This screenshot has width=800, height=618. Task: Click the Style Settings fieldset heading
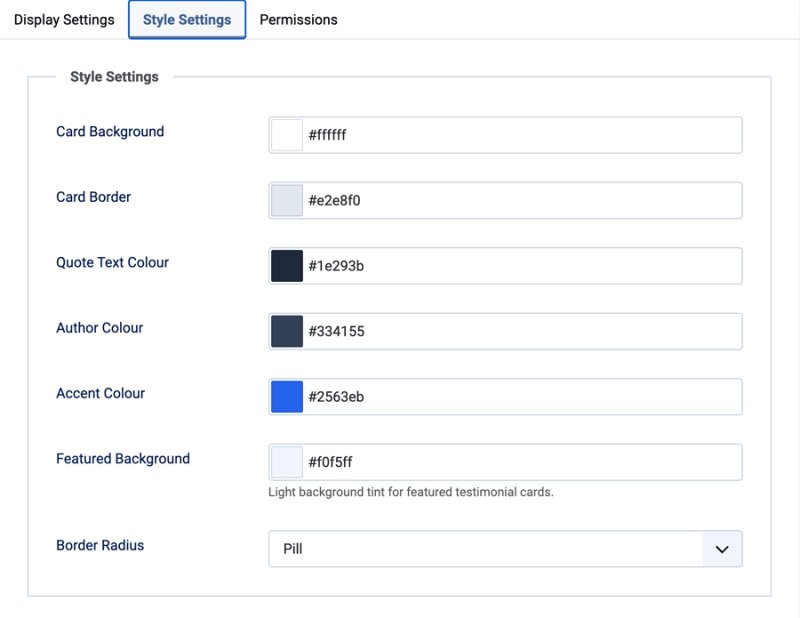(114, 77)
